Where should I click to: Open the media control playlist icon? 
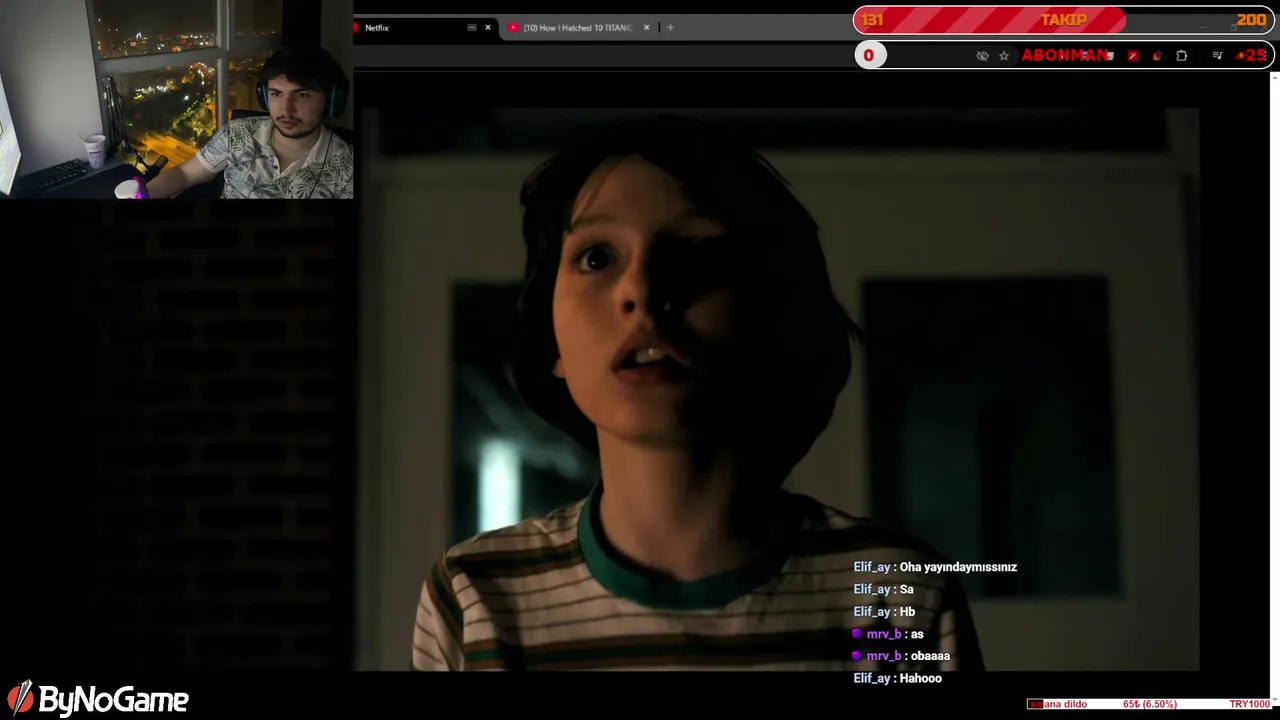click(1217, 56)
